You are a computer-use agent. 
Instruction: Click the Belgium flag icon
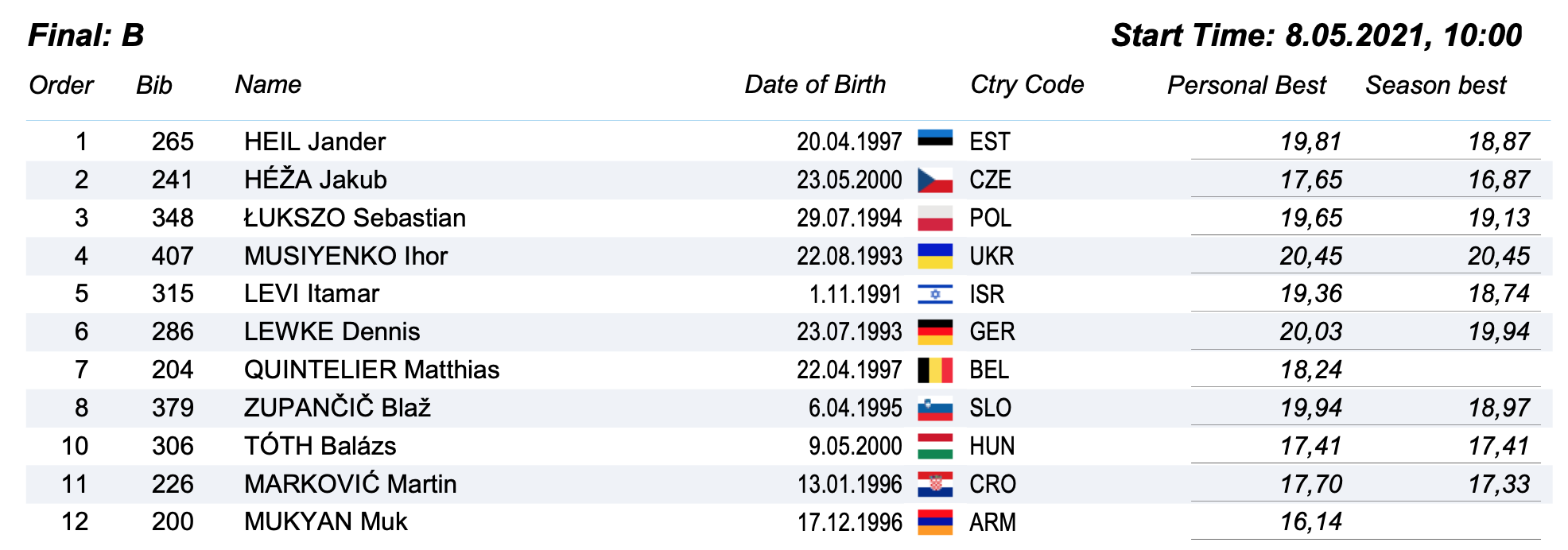pos(935,370)
